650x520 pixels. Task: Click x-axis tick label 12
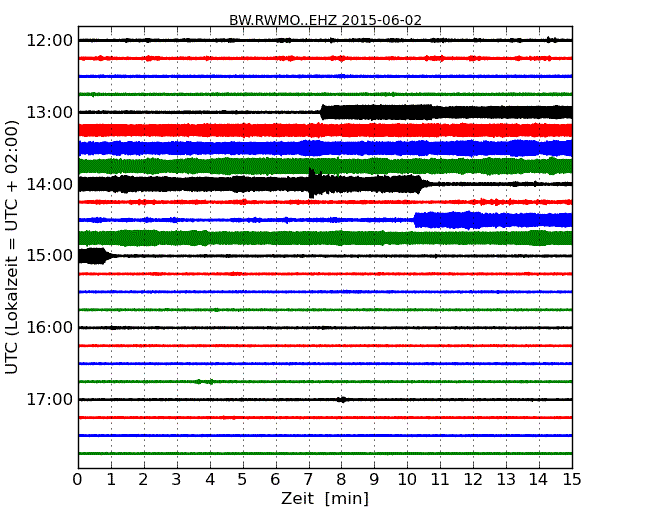[473, 480]
